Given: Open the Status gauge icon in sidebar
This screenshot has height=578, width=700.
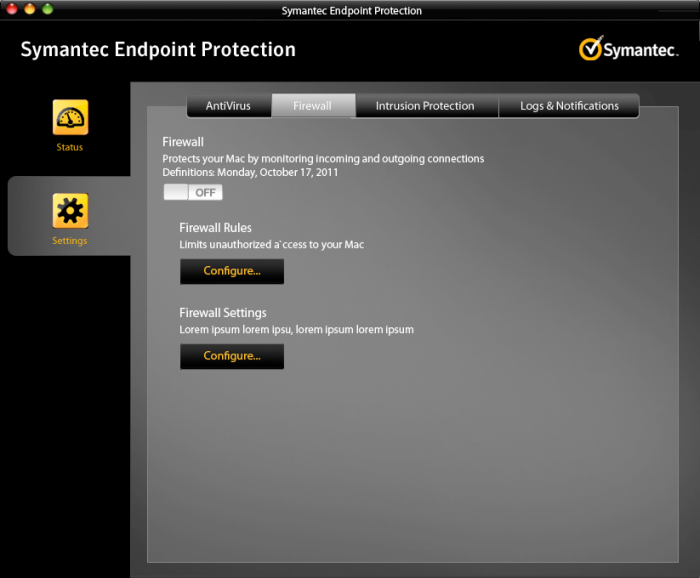Looking at the screenshot, I should (x=71, y=117).
